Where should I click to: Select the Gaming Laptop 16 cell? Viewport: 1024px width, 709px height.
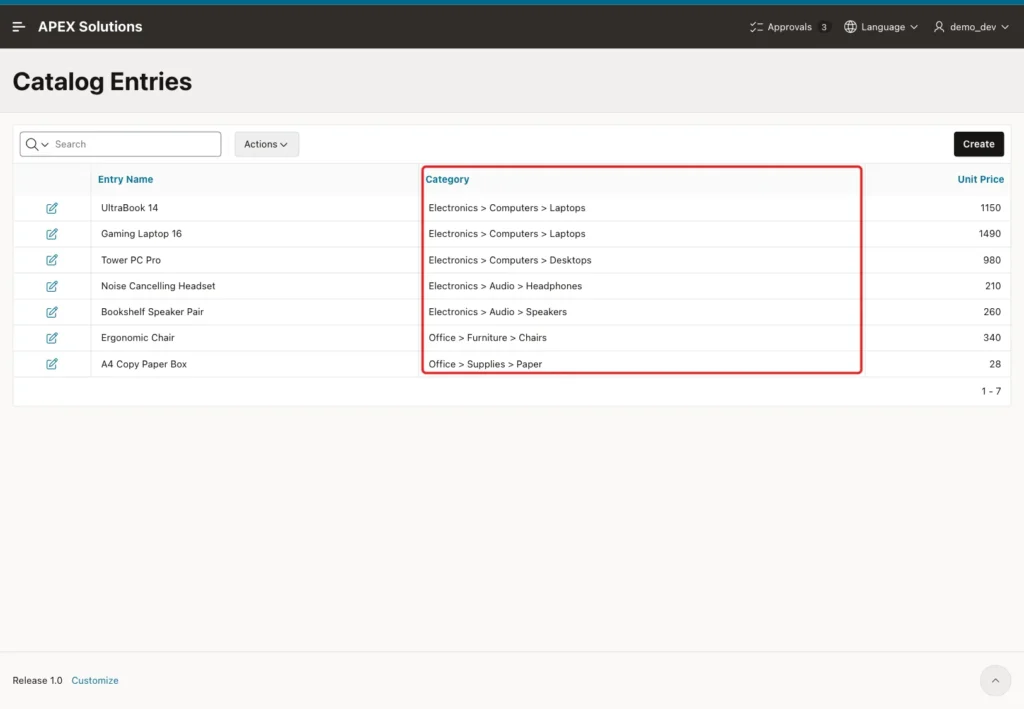point(141,234)
